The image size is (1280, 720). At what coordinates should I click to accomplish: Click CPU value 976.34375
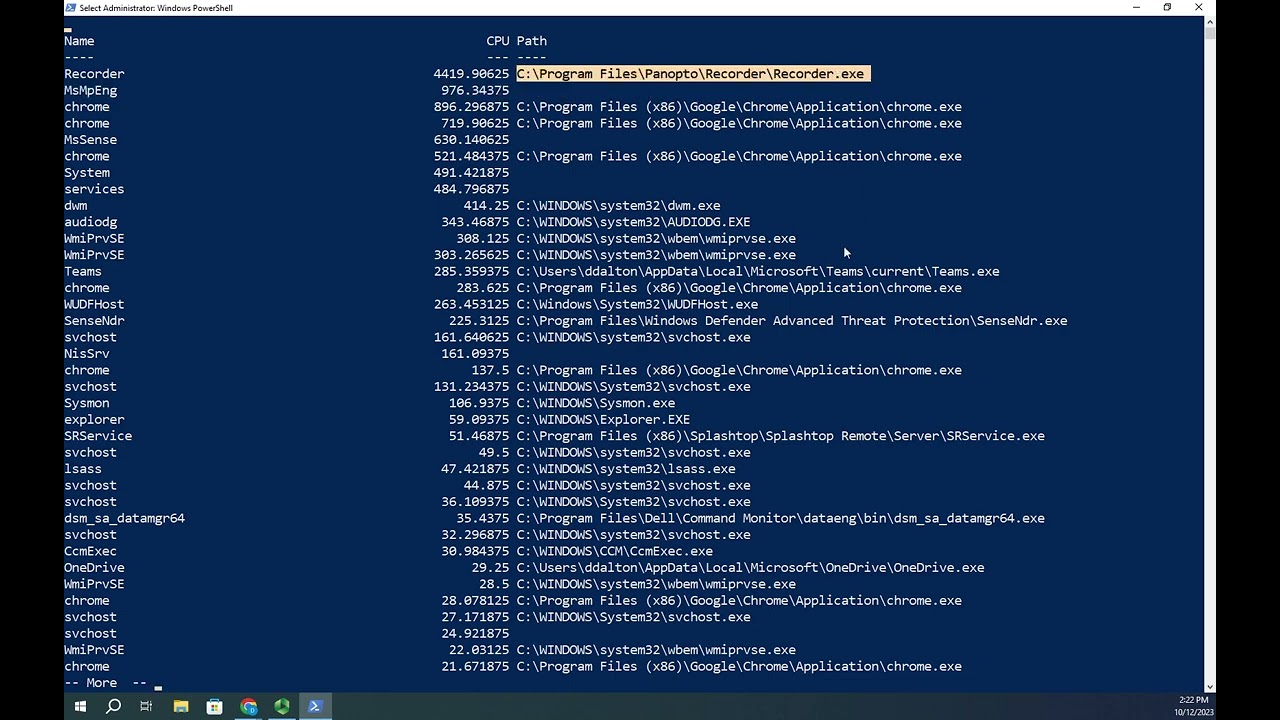pyautogui.click(x=475, y=90)
